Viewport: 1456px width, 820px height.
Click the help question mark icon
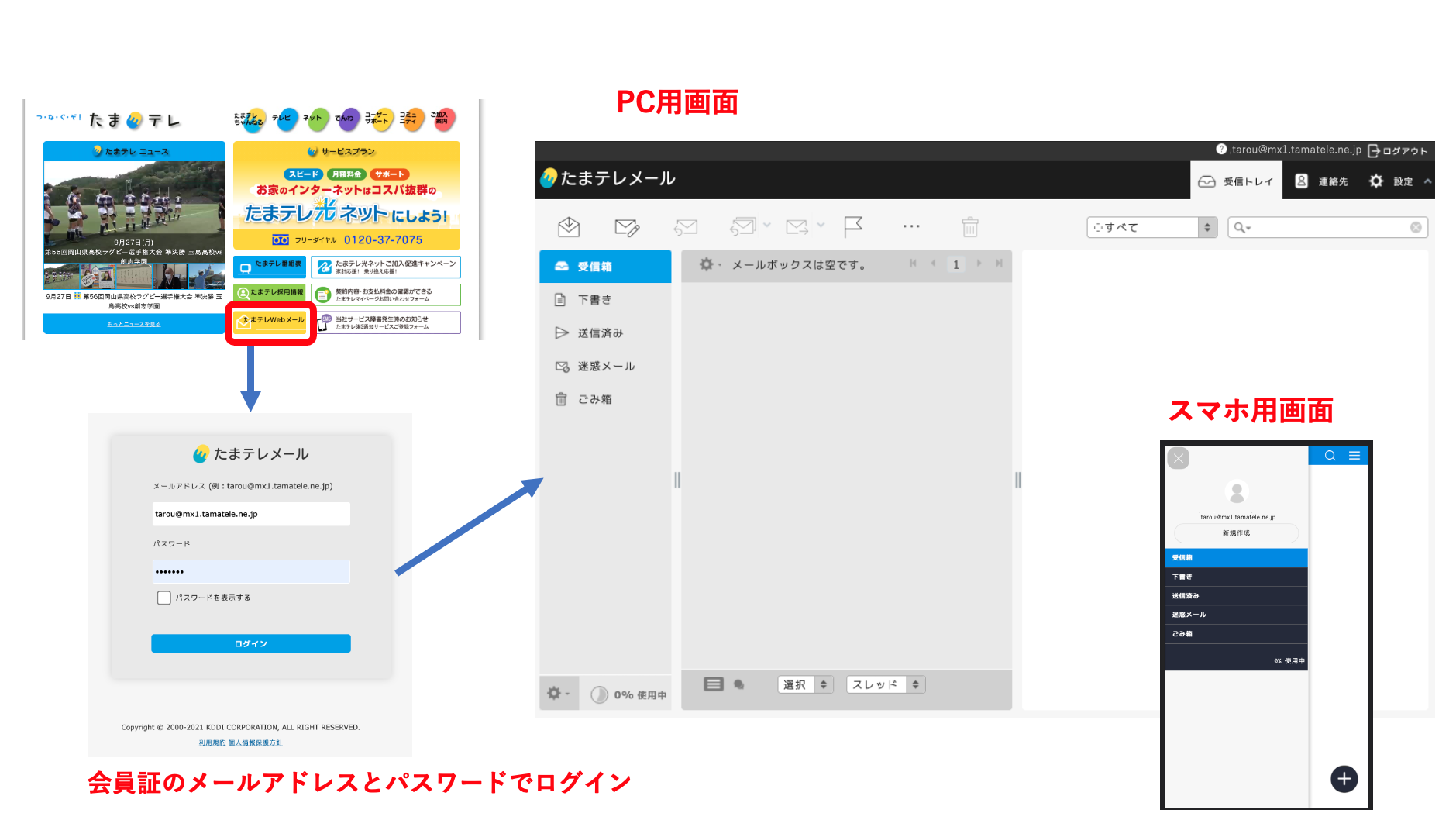pyautogui.click(x=1221, y=149)
